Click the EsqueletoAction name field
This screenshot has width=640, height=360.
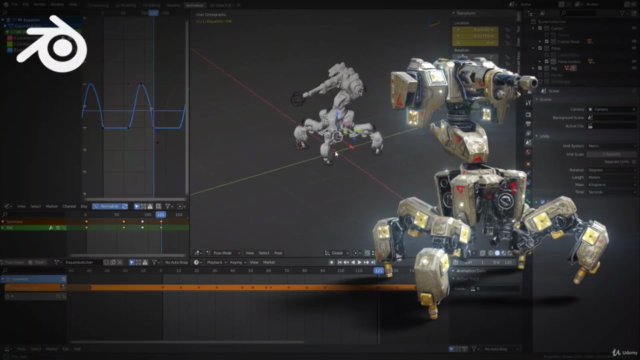coord(82,262)
